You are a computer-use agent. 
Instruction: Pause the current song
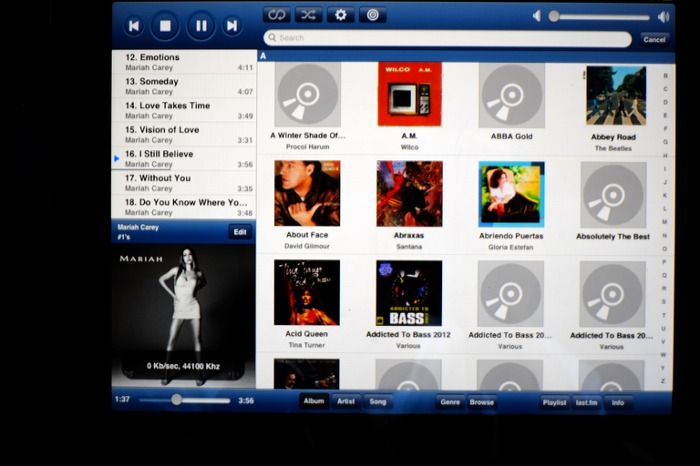pos(201,26)
